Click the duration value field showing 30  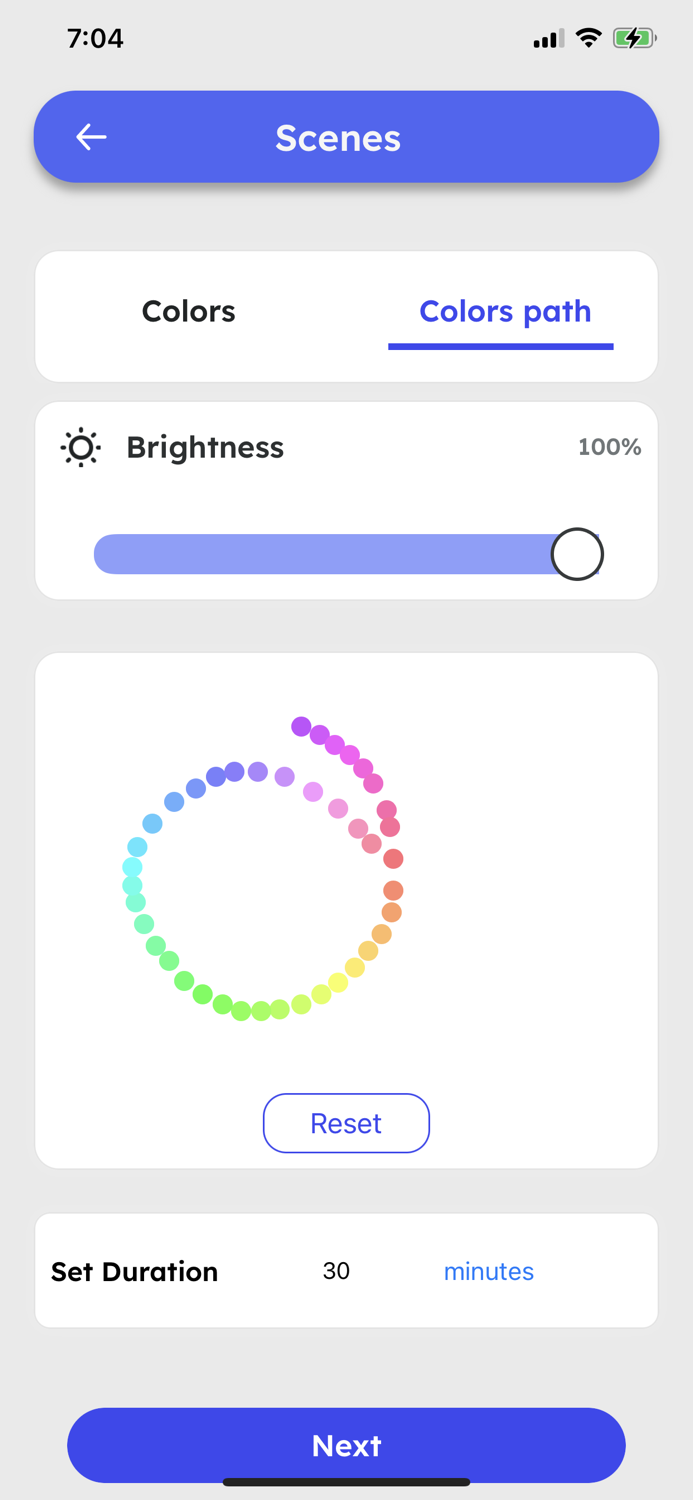(x=336, y=1271)
